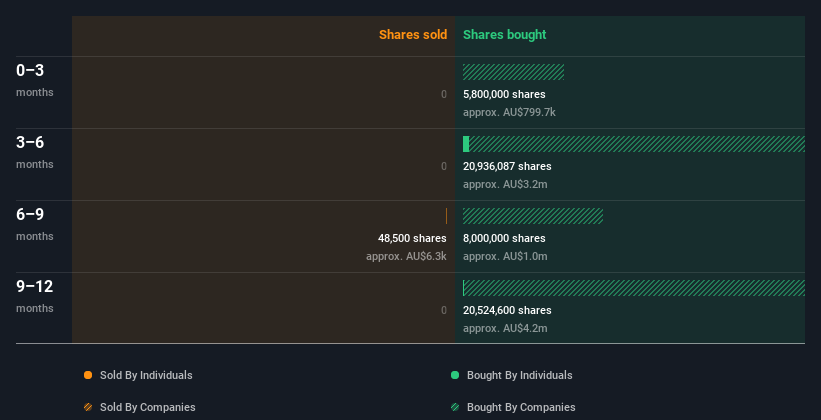Click the 6–9 months bought bar
Screen dimensions: 821x420
point(533,216)
